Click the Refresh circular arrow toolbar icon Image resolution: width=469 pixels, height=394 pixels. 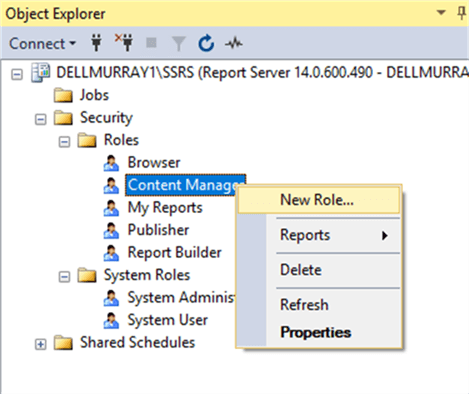(x=206, y=43)
